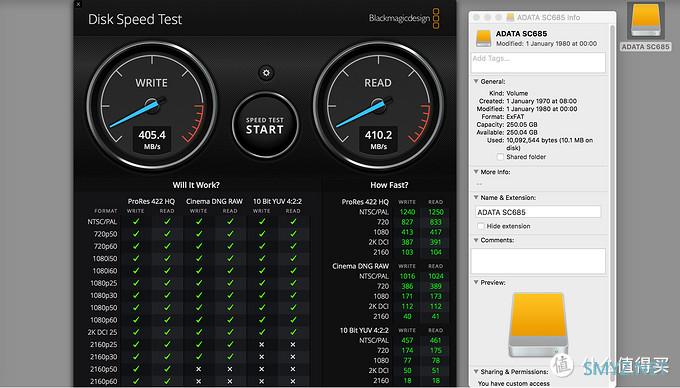Click 10 Bit YUV write X in 2160p25 row
The width and height of the screenshot is (680, 388).
pyautogui.click(x=262, y=345)
